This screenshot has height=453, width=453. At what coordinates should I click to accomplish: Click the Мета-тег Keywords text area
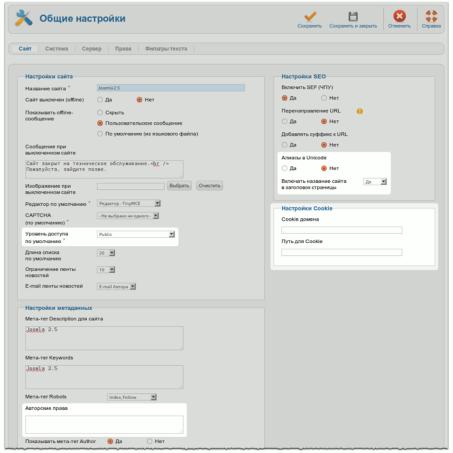coord(104,377)
